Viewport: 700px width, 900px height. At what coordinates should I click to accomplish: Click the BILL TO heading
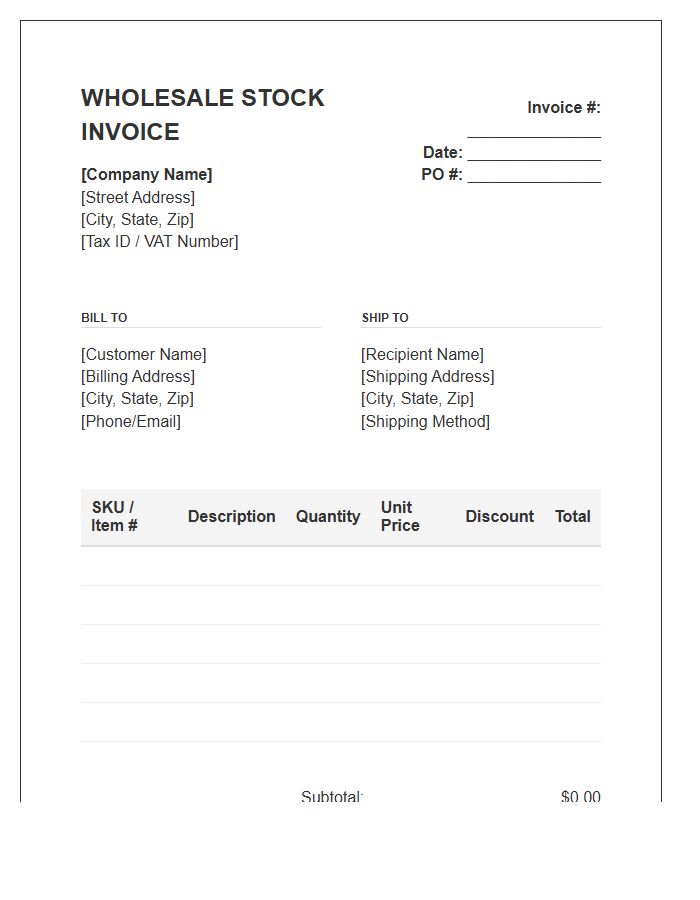pos(104,317)
